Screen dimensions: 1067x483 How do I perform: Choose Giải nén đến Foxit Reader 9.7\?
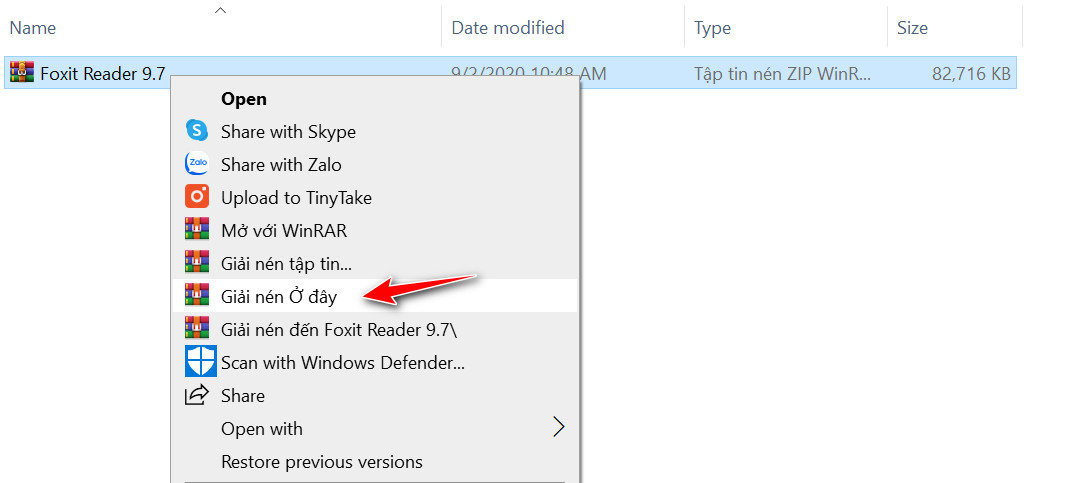pyautogui.click(x=344, y=329)
